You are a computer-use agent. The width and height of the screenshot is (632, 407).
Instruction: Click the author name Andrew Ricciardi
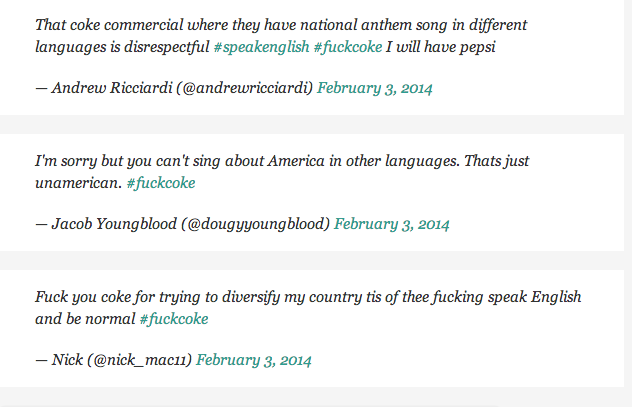pyautogui.click(x=112, y=88)
